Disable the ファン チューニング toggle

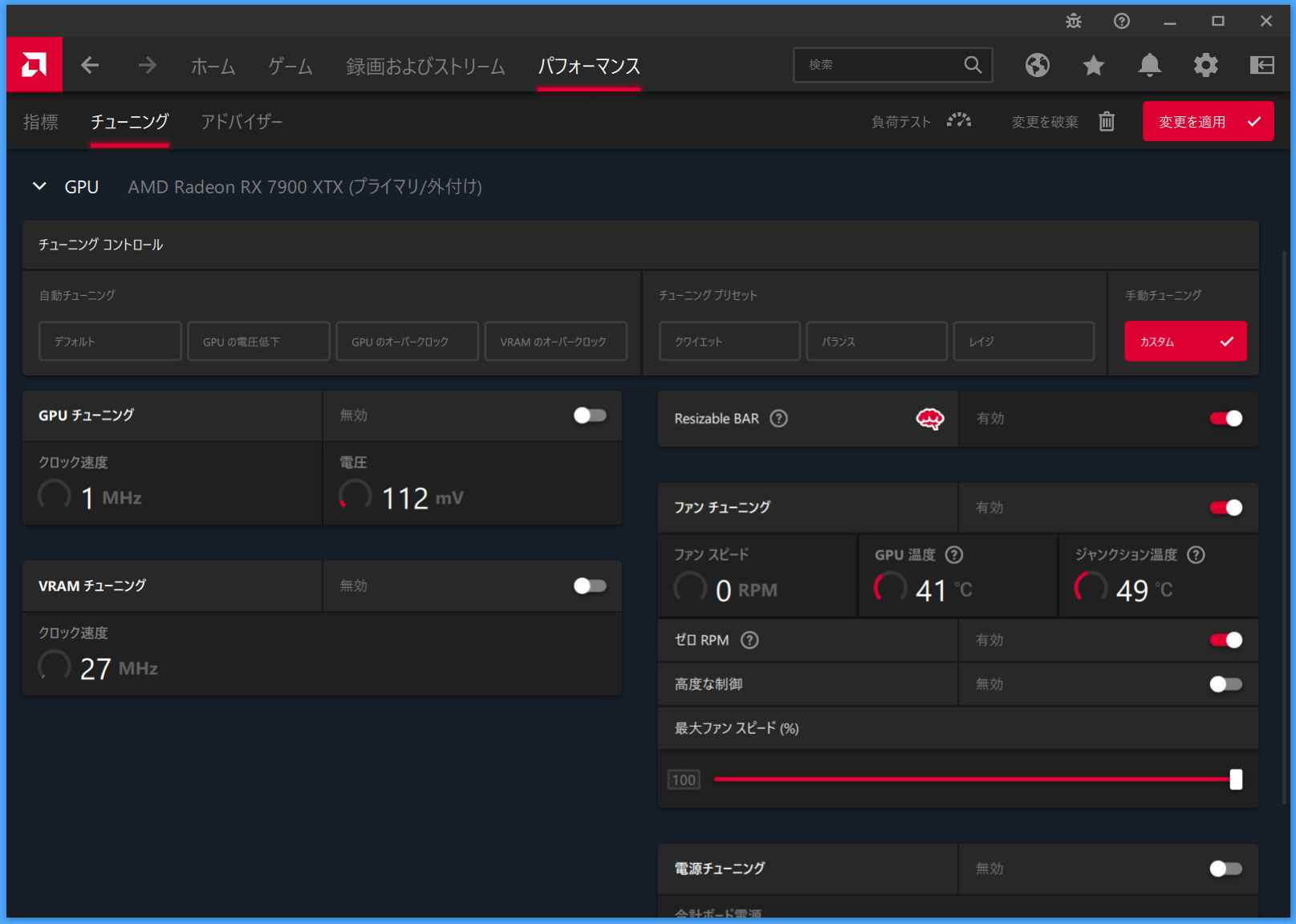1226,508
